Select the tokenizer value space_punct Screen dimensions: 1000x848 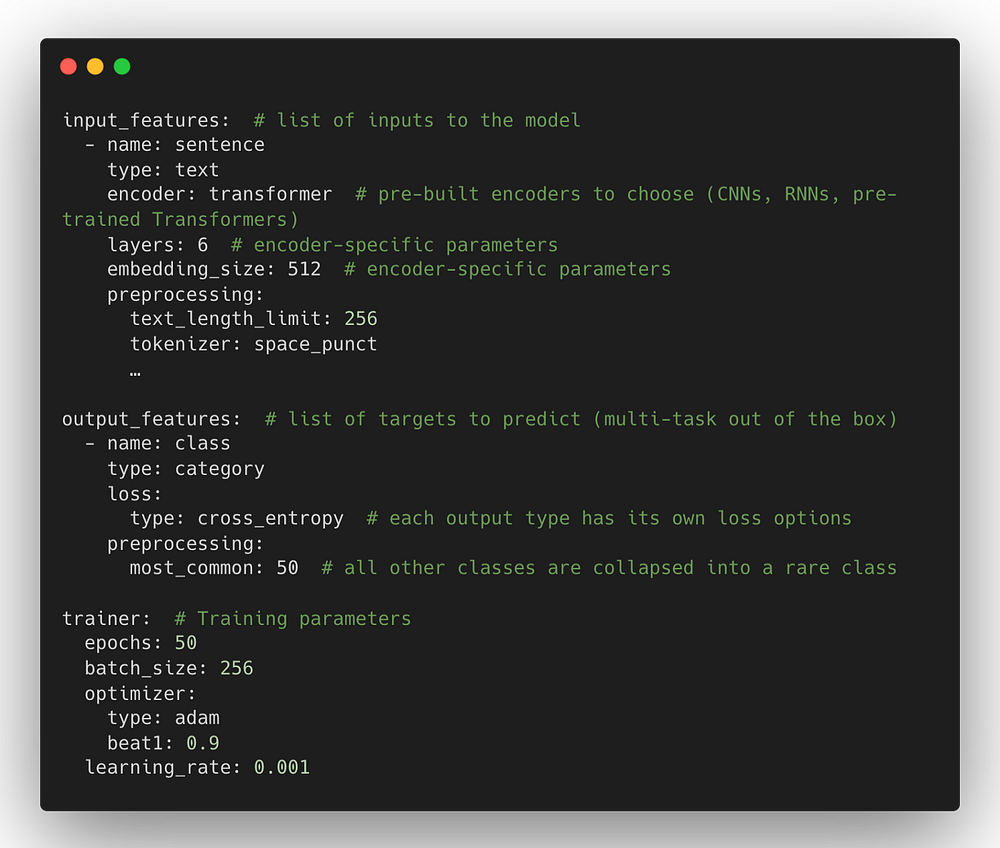tap(315, 344)
